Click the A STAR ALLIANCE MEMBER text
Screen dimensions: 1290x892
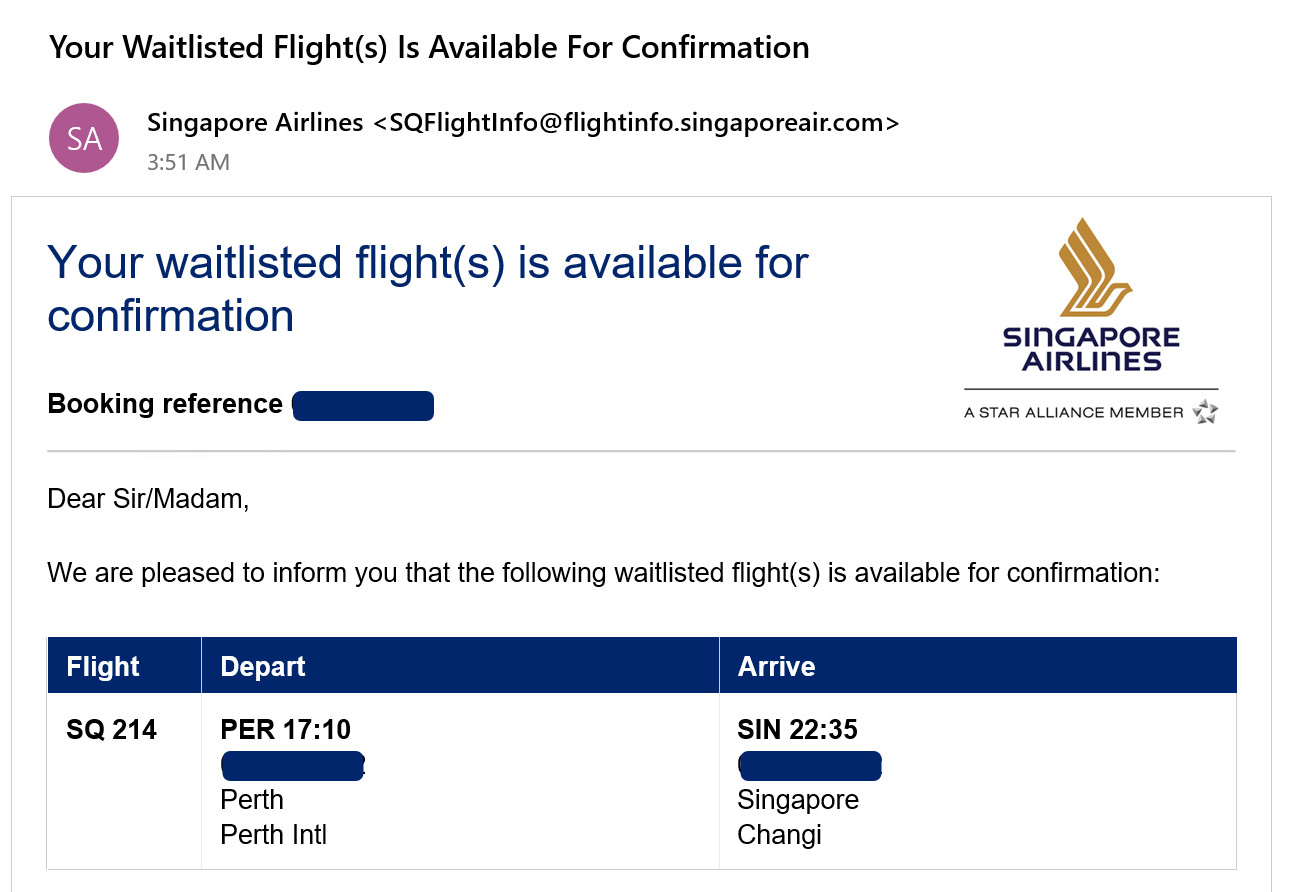click(x=1074, y=412)
